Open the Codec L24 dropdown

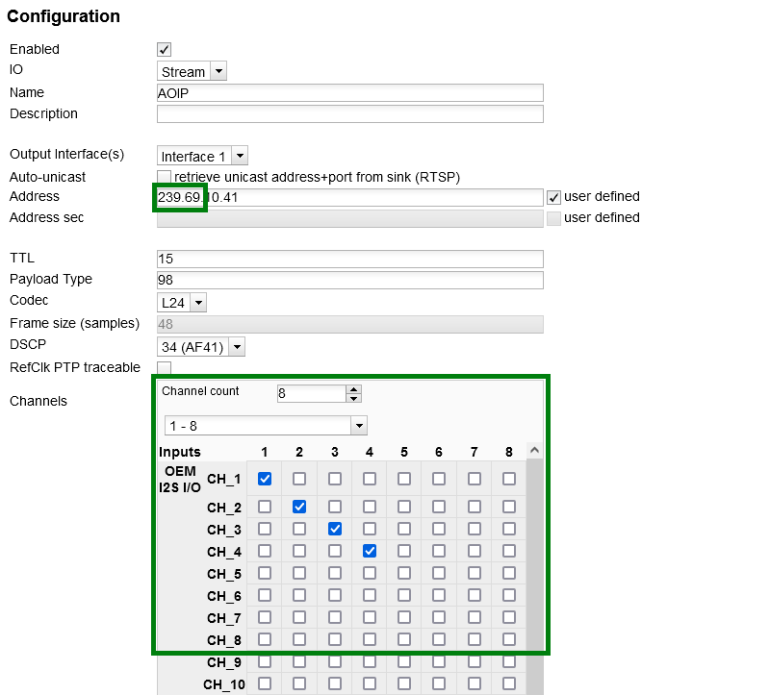click(x=182, y=303)
